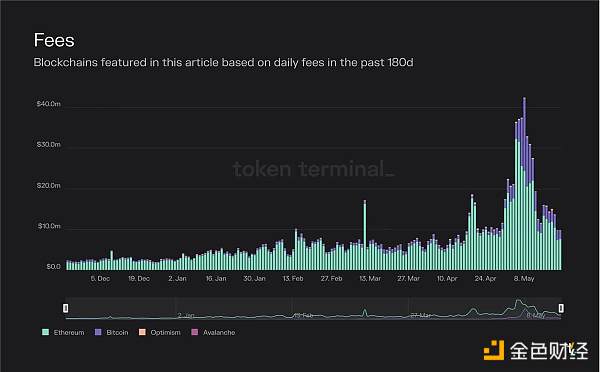
Task: Click the 5. Dec axis label
Action: pos(100,279)
